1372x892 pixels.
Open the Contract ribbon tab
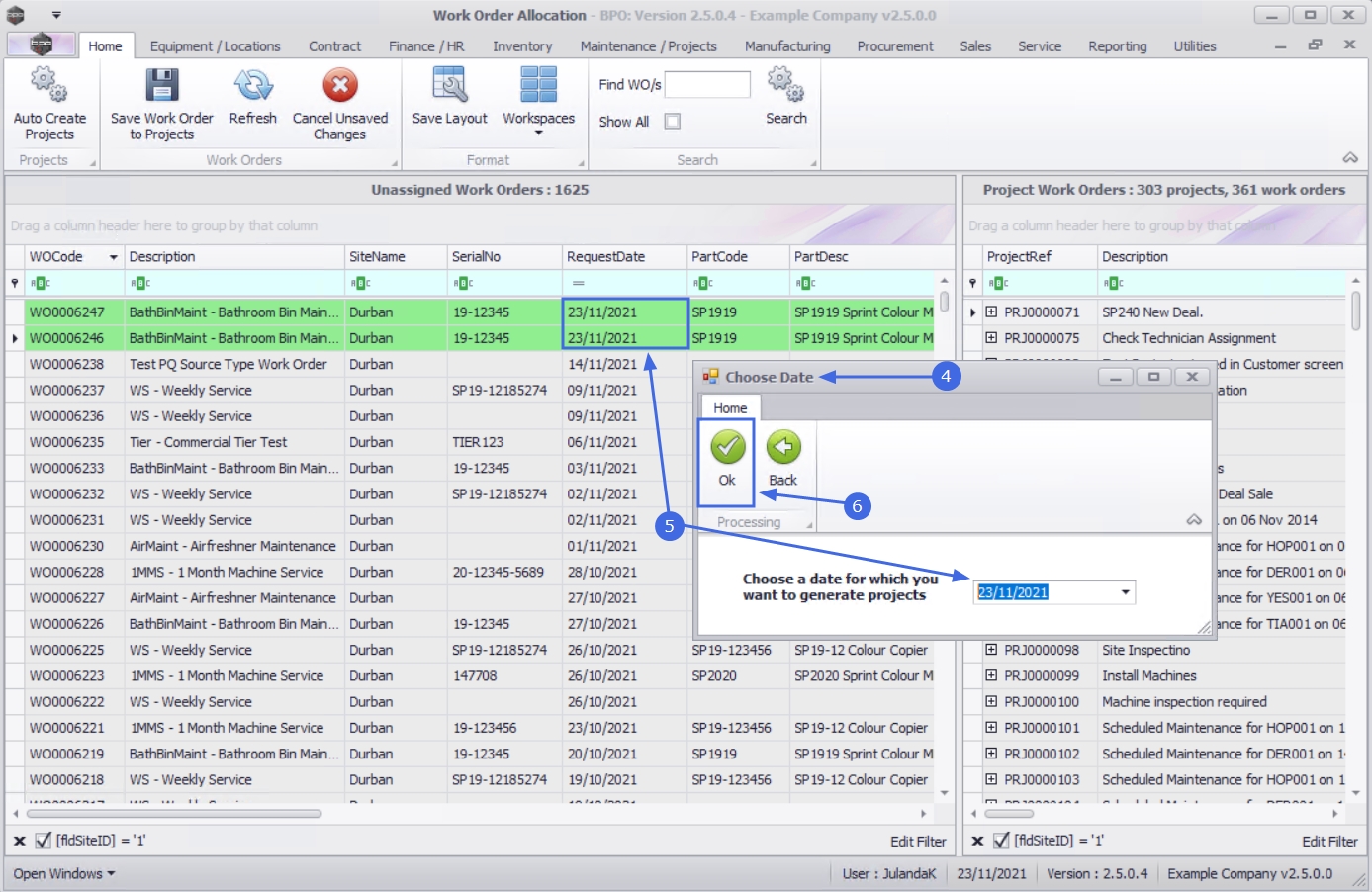(x=334, y=46)
